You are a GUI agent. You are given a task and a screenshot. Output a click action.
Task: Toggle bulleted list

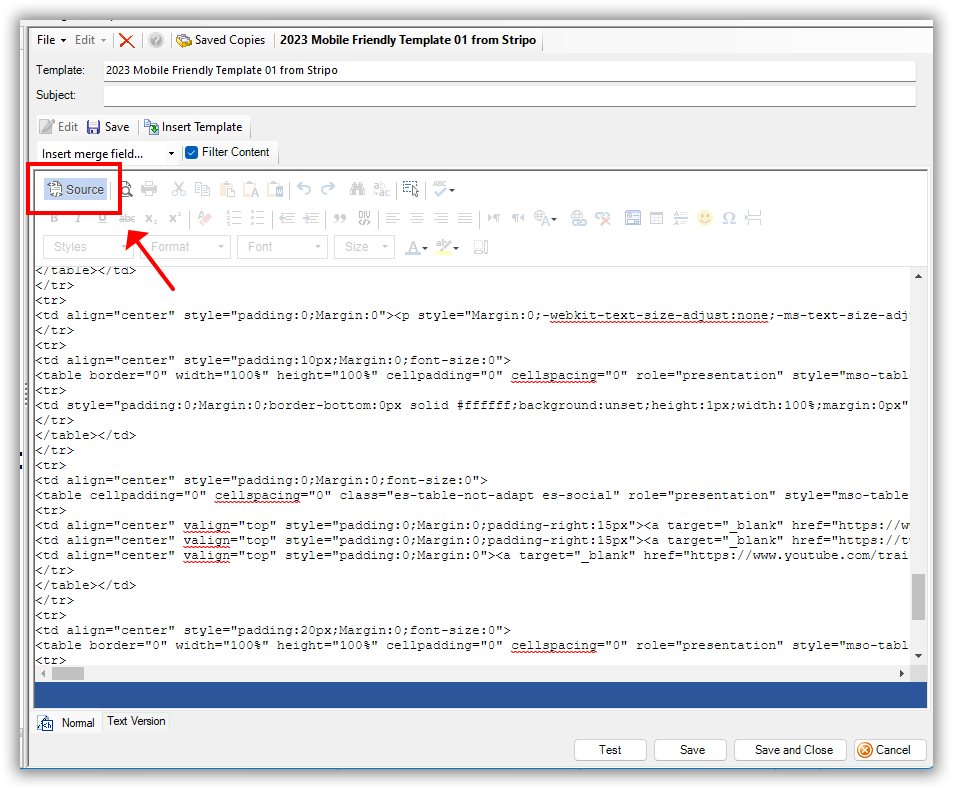click(x=258, y=218)
